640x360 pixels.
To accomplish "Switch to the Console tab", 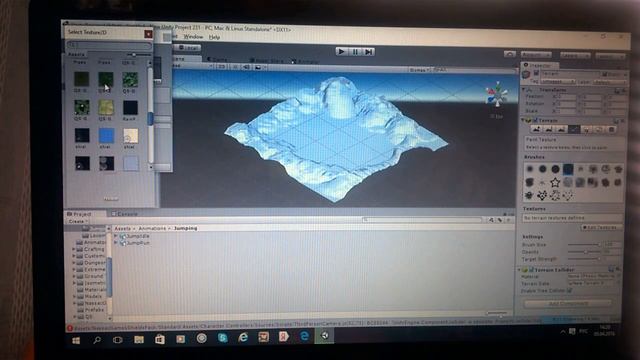I will (125, 213).
